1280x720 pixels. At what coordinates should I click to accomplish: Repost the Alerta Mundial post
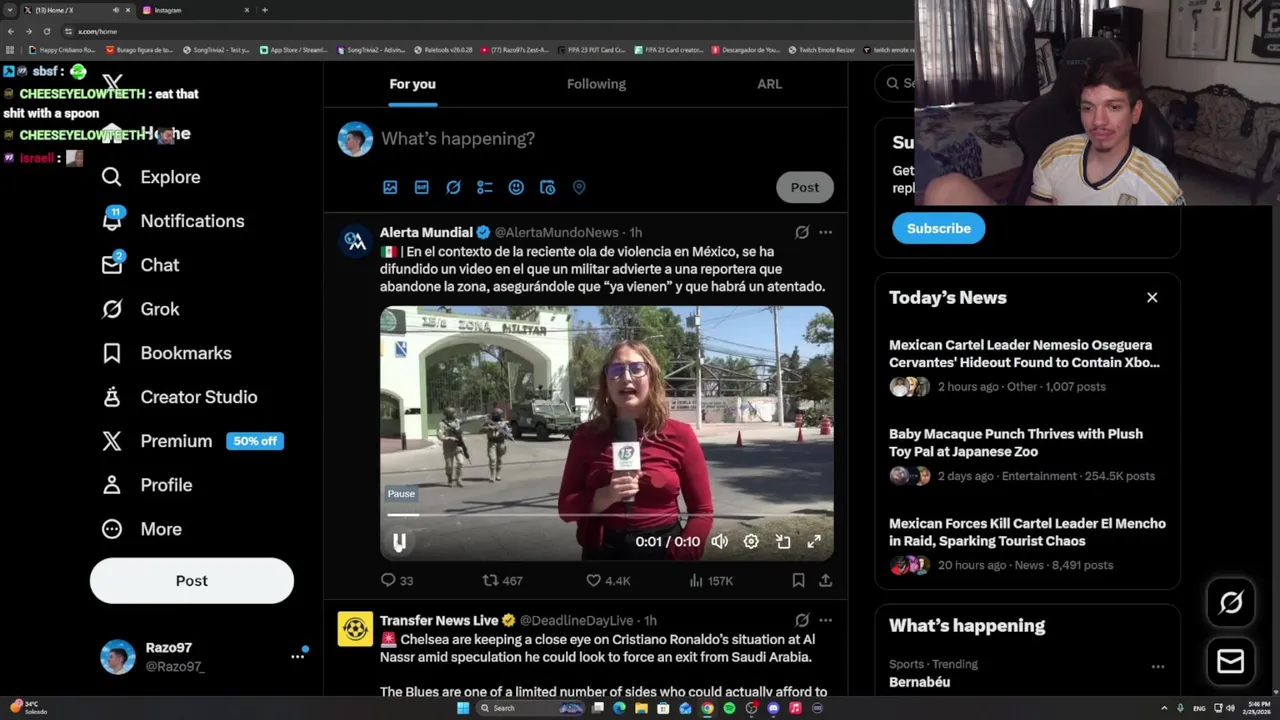(x=503, y=580)
